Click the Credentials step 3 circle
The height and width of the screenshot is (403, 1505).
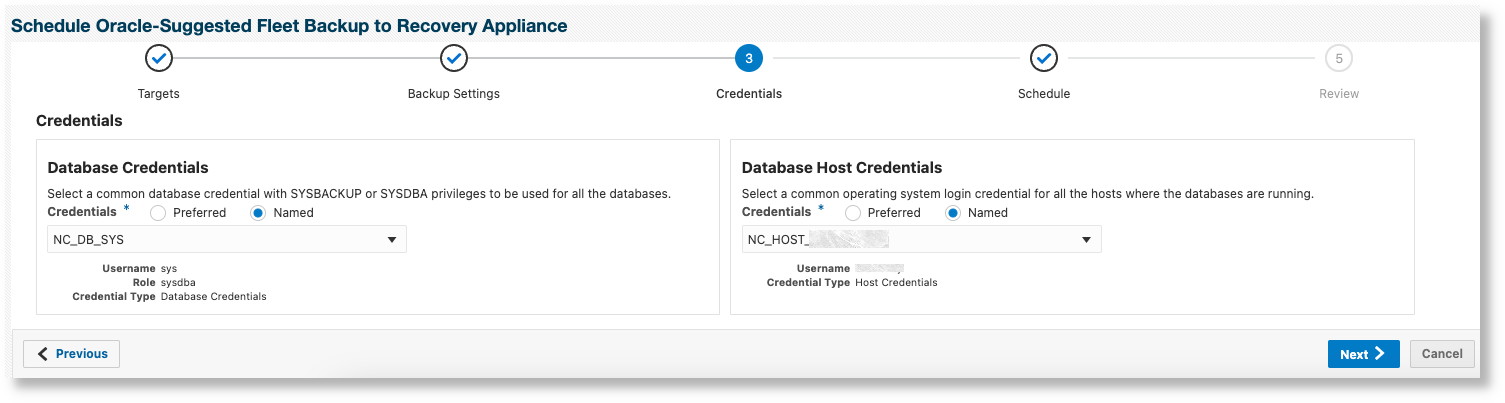tap(748, 59)
